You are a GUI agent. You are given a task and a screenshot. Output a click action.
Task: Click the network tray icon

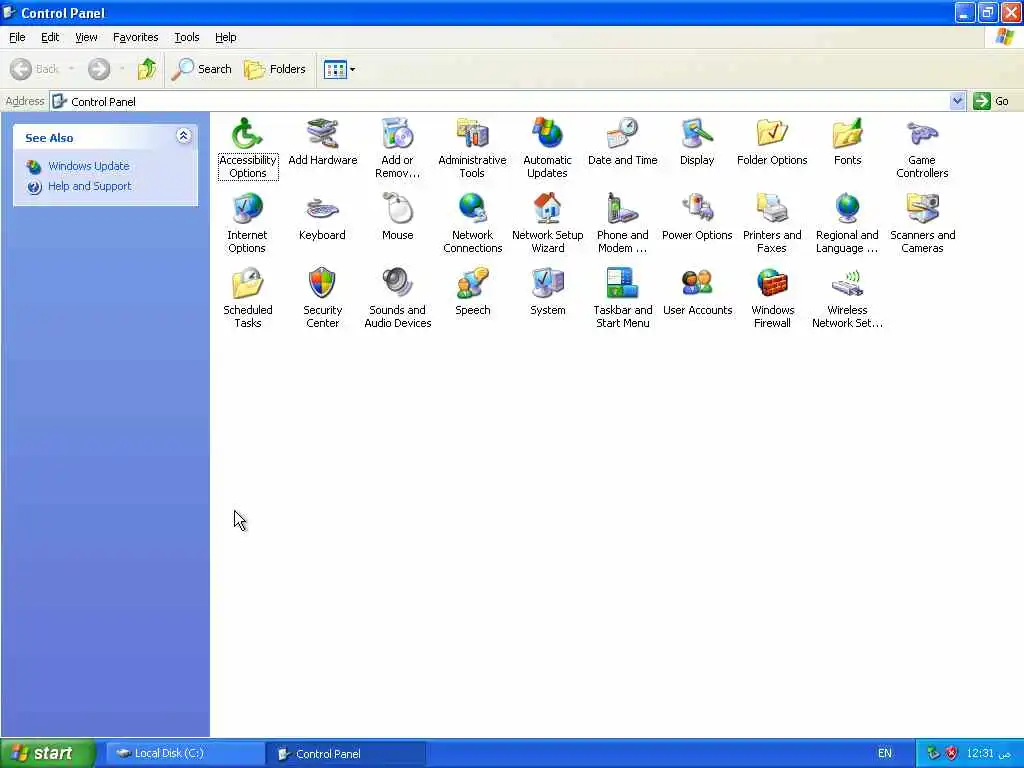pyautogui.click(x=933, y=753)
